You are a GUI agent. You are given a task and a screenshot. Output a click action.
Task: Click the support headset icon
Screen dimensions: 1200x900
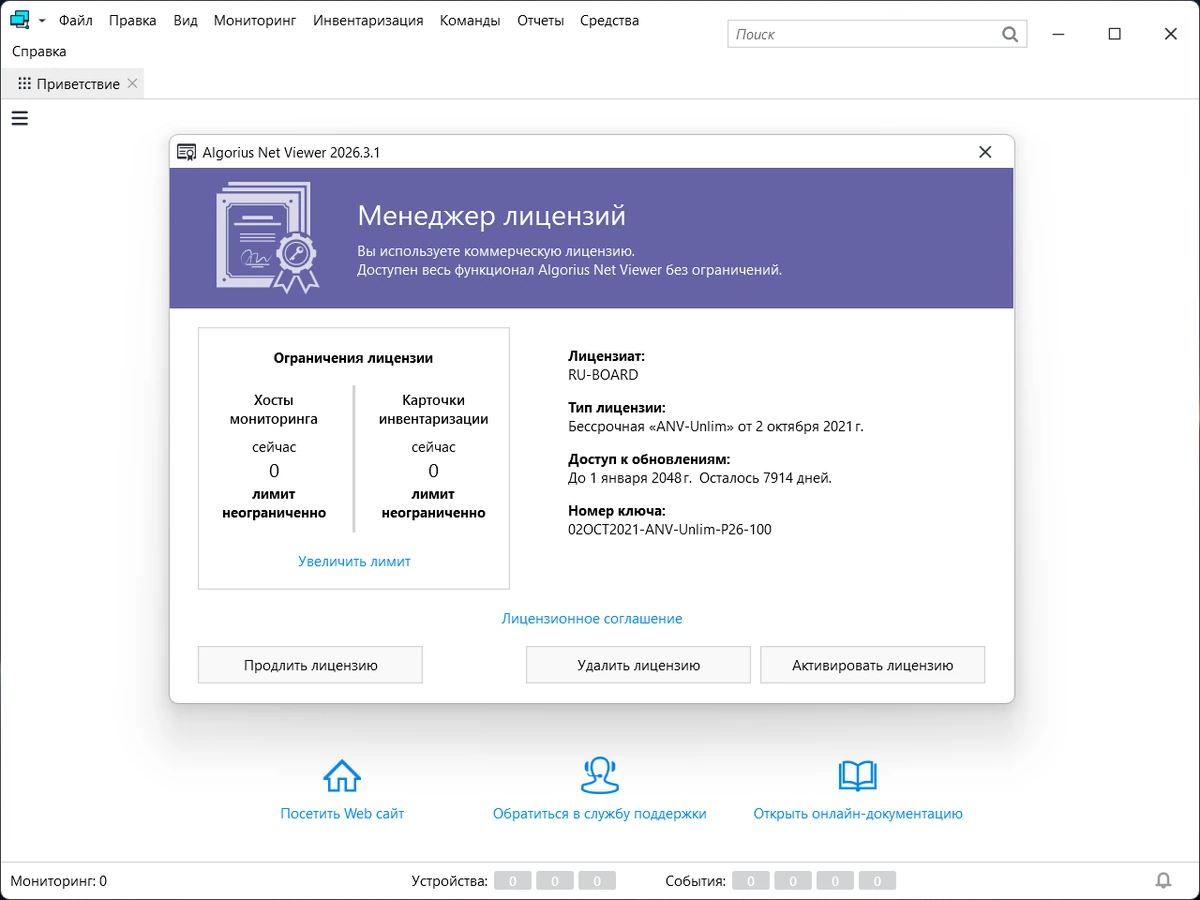[x=599, y=775]
